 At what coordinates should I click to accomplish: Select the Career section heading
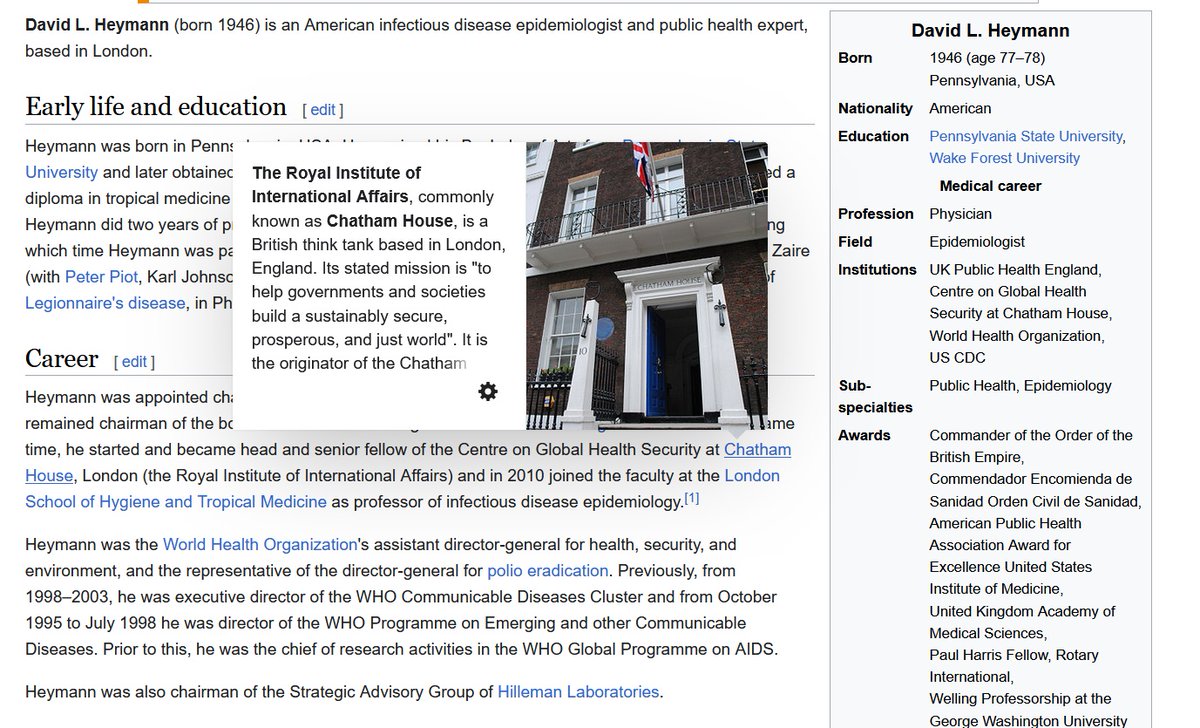point(62,359)
